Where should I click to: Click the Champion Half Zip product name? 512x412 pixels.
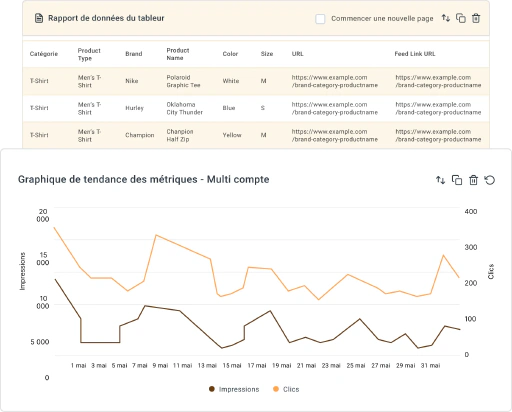[x=180, y=135]
